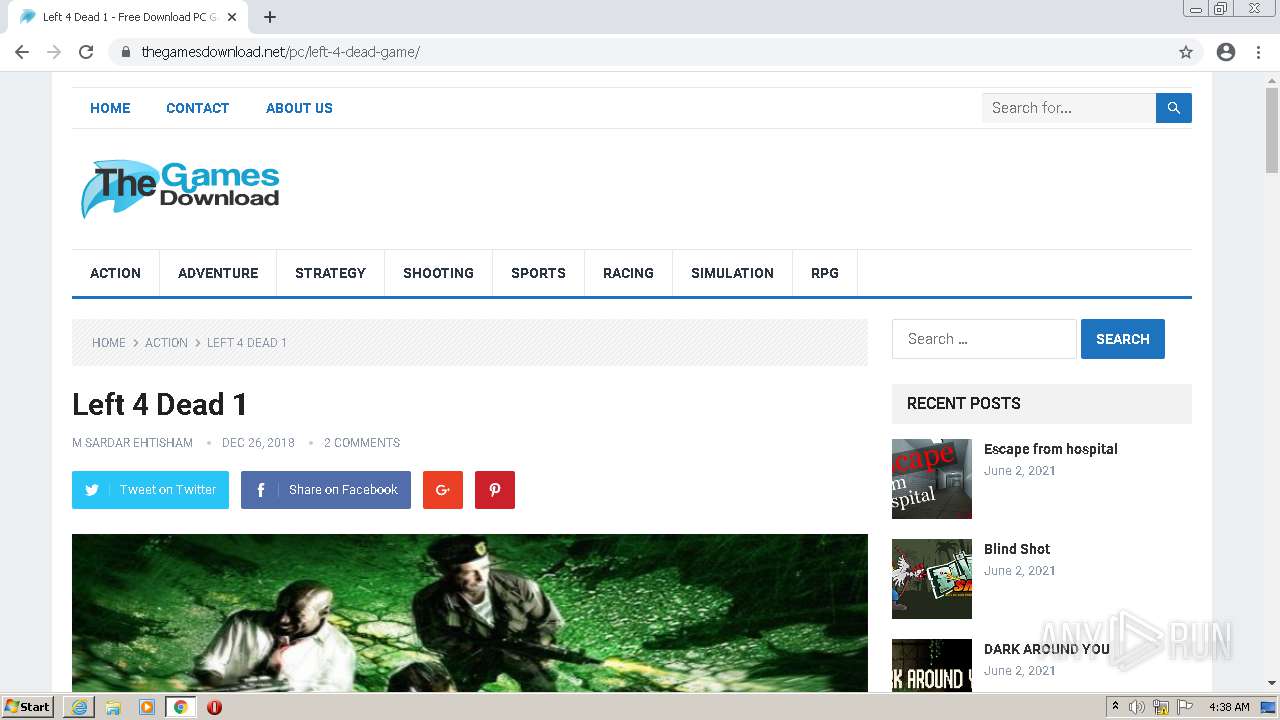Viewport: 1280px width, 720px height.
Task: Select the RPG category tab
Action: 825,273
